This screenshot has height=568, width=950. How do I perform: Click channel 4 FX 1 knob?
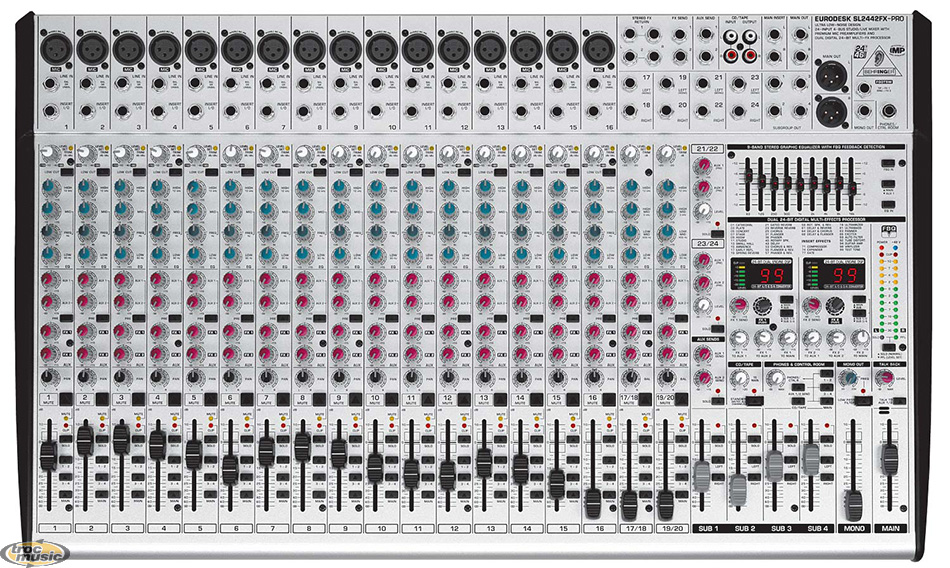click(x=158, y=331)
